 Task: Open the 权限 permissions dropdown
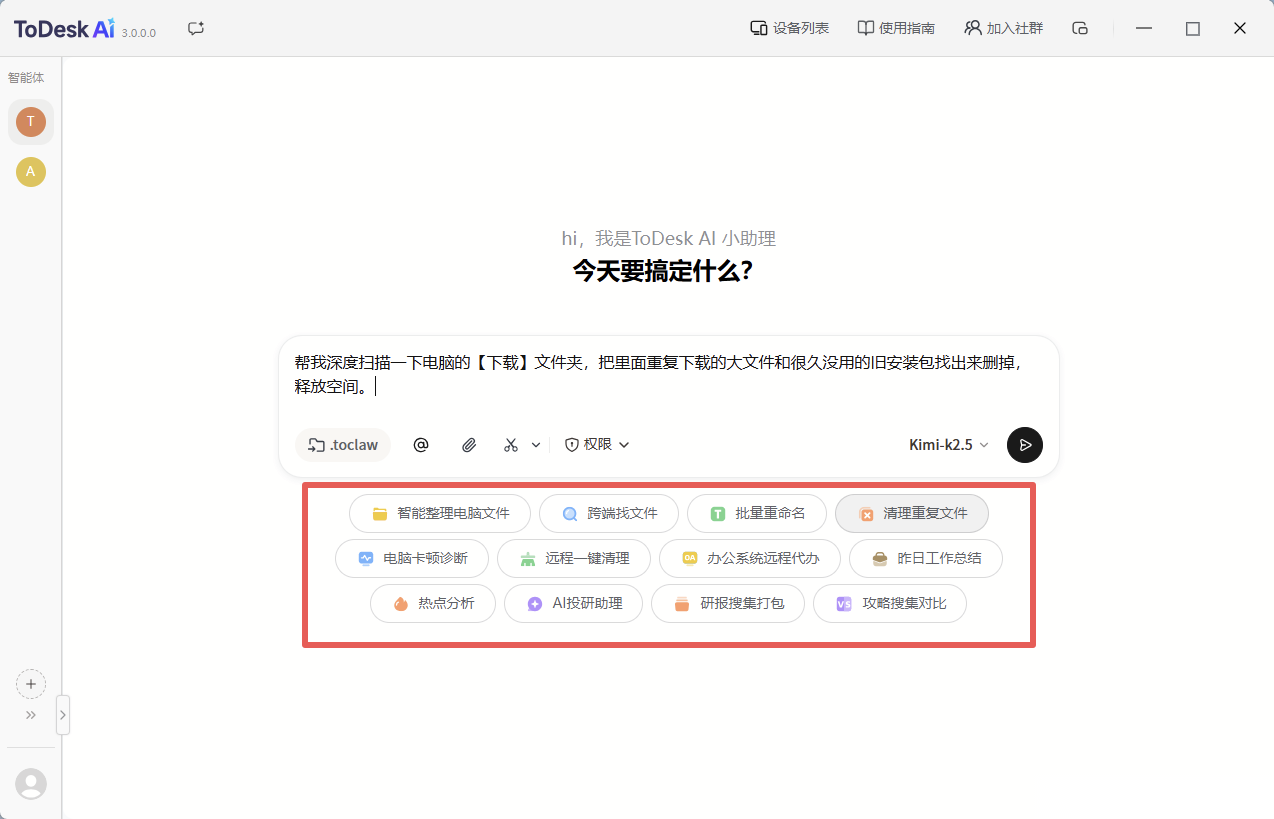click(597, 444)
